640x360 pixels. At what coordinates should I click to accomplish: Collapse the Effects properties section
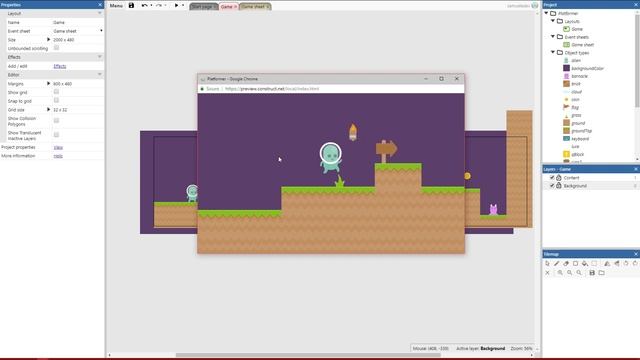(100, 57)
